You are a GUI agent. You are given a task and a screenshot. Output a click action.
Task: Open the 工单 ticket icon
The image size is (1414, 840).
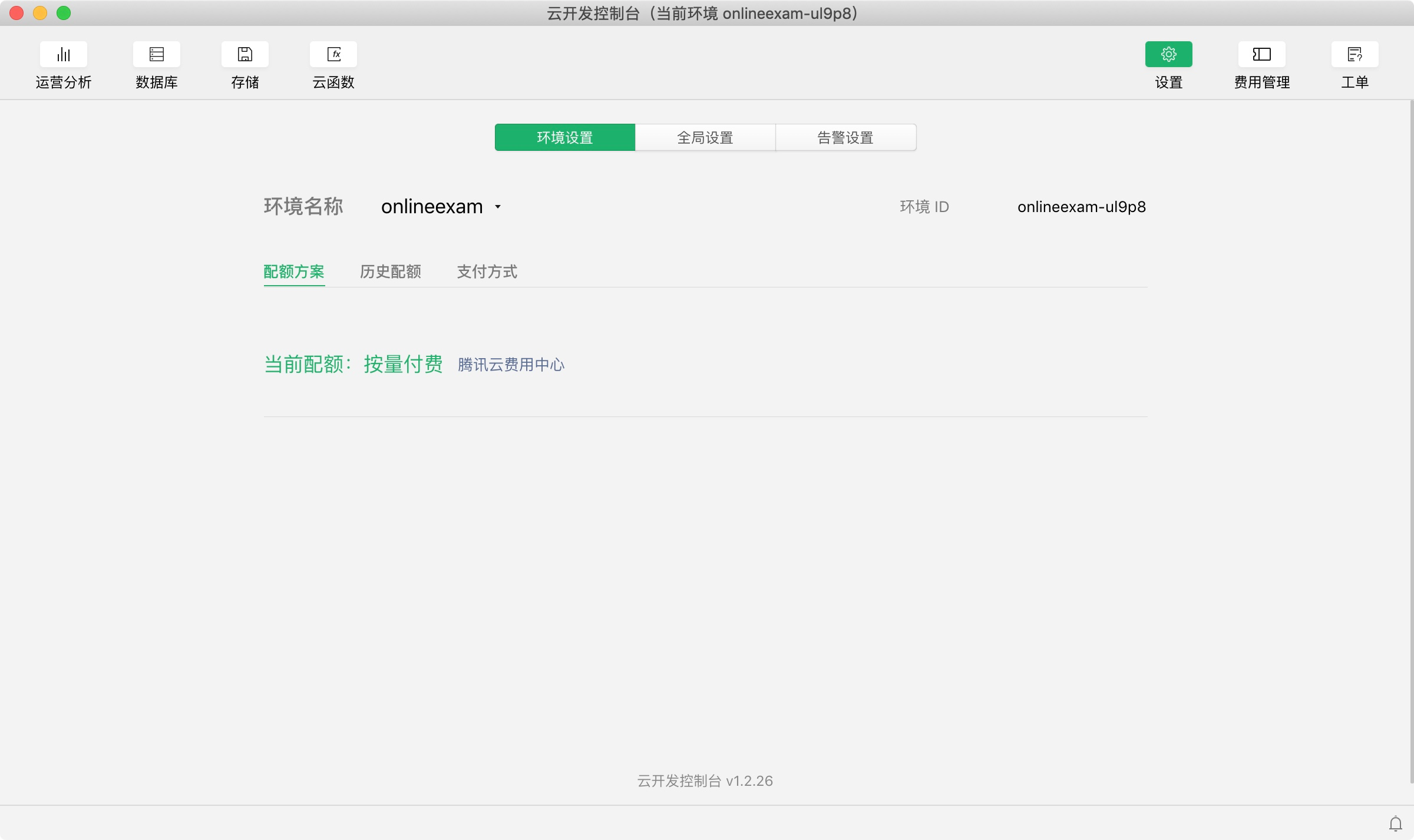(x=1354, y=55)
